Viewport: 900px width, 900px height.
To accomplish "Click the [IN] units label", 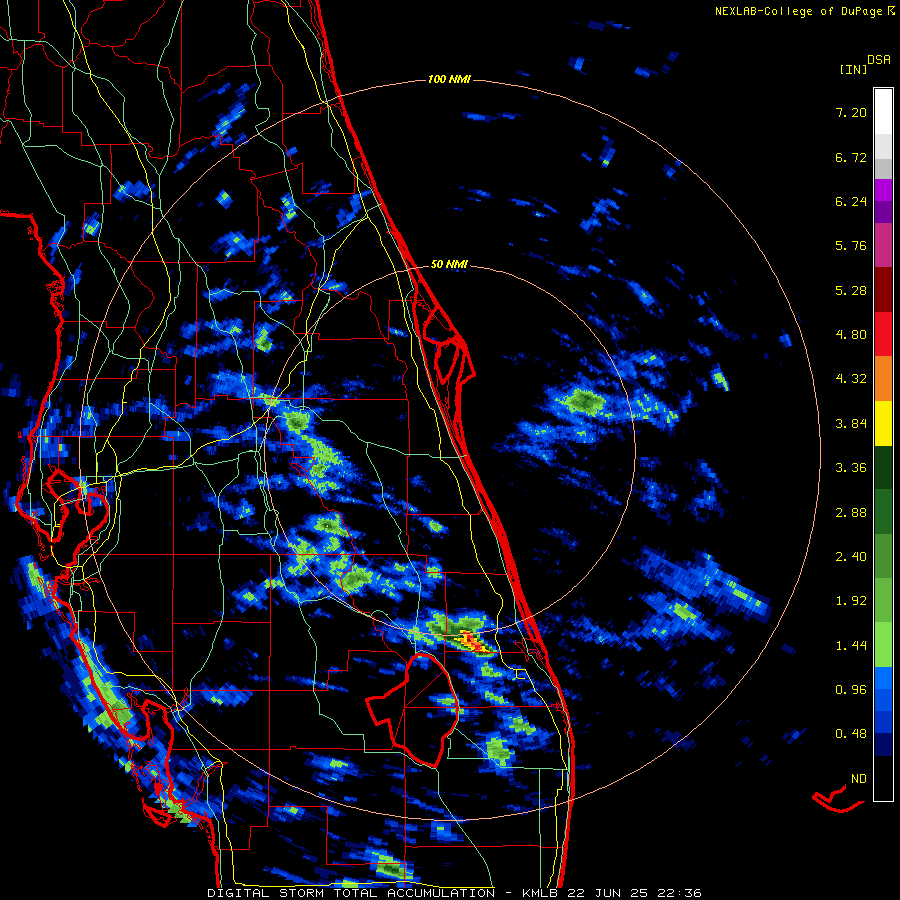I will coord(854,69).
